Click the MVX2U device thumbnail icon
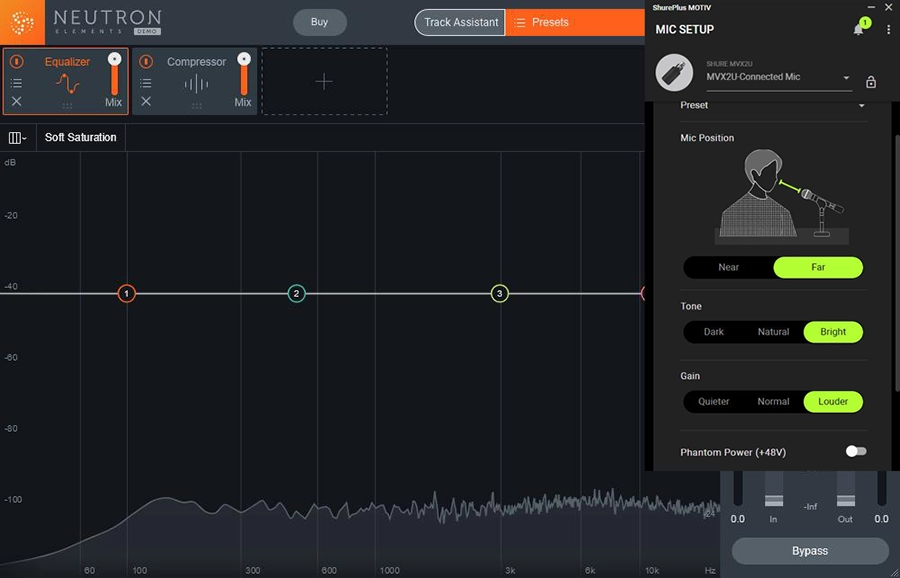Viewport: 900px width, 578px height. pos(674,73)
